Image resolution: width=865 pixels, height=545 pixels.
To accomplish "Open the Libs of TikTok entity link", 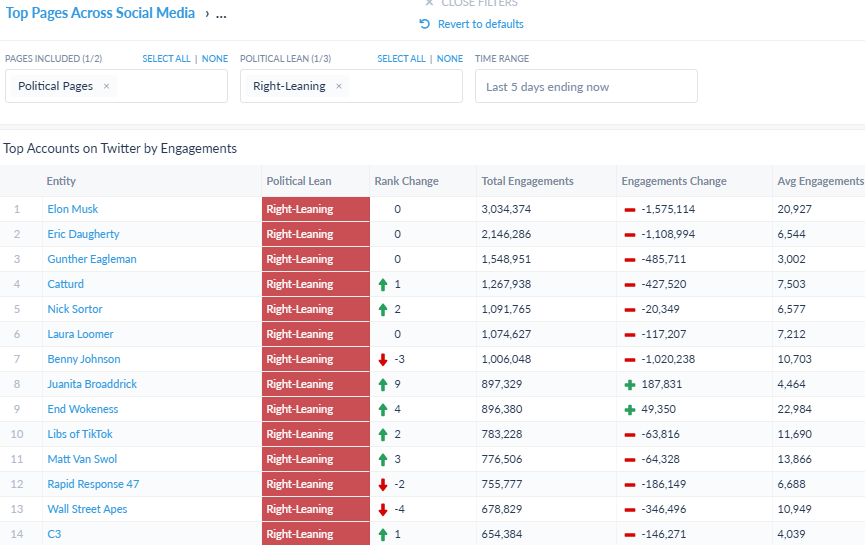I will (80, 434).
